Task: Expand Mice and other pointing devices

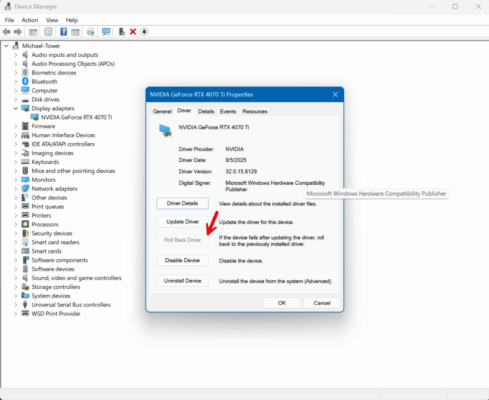Action: point(16,171)
